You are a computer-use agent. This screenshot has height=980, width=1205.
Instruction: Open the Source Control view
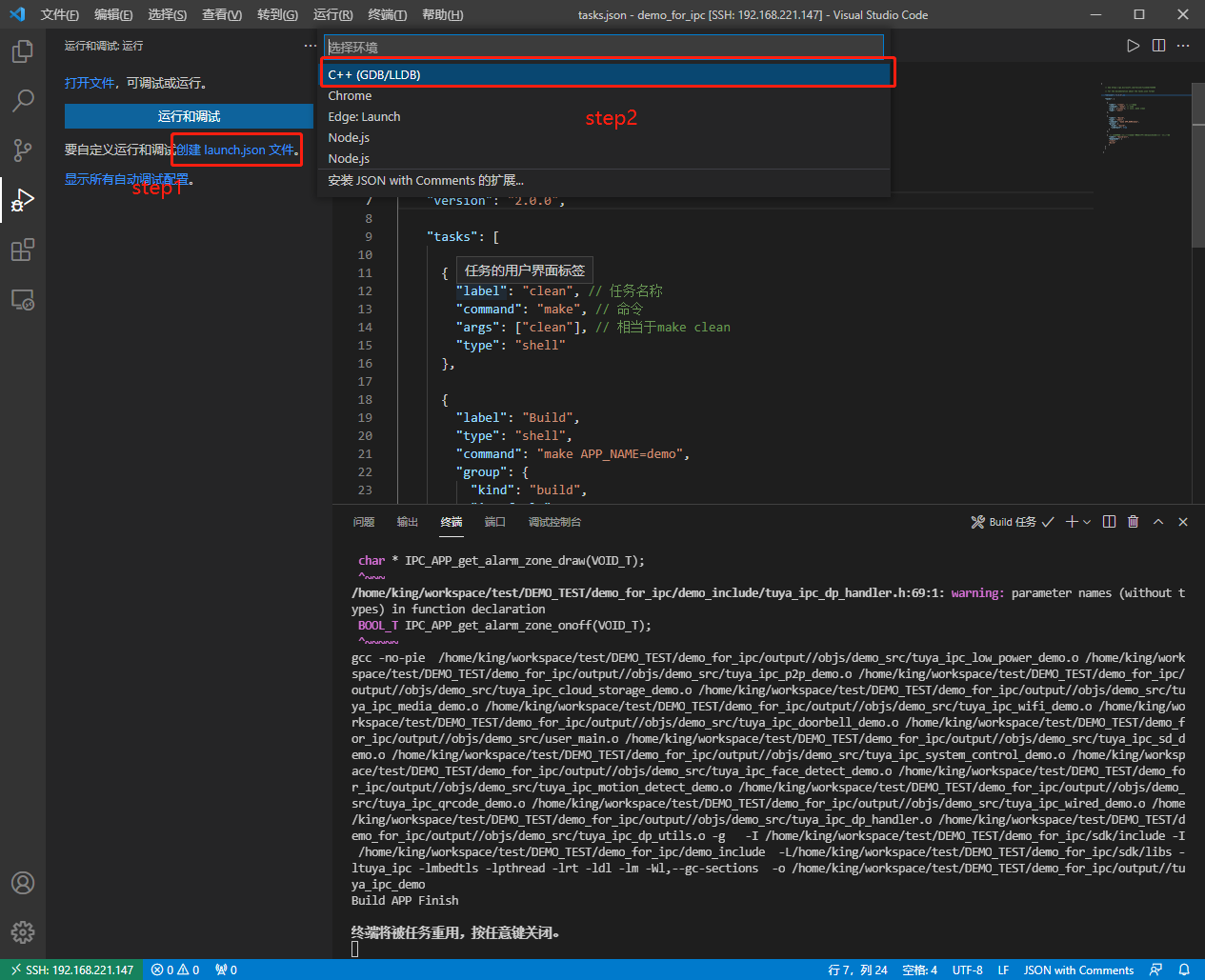pos(23,150)
